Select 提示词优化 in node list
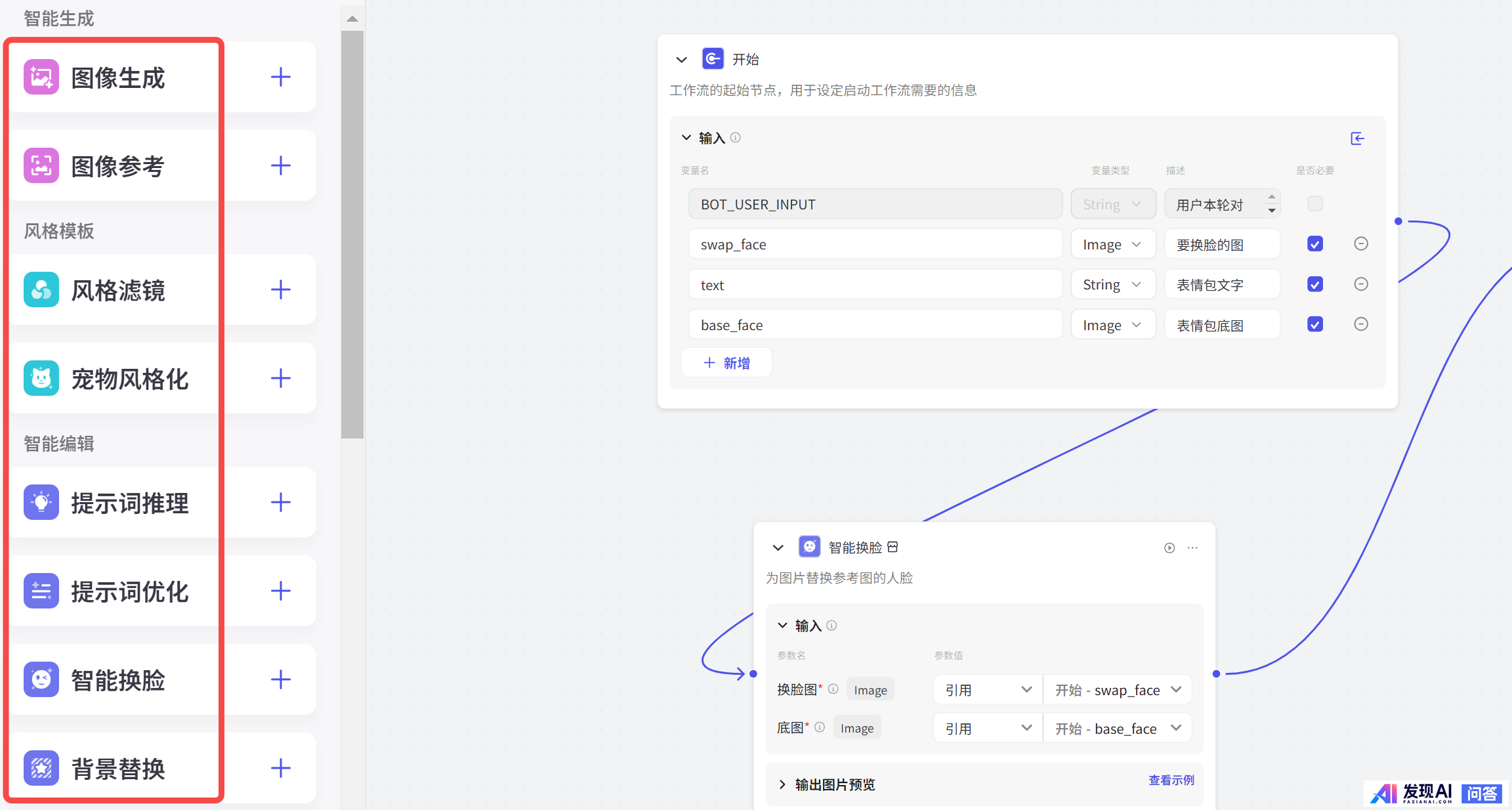The width and height of the screenshot is (1512, 810). [129, 591]
